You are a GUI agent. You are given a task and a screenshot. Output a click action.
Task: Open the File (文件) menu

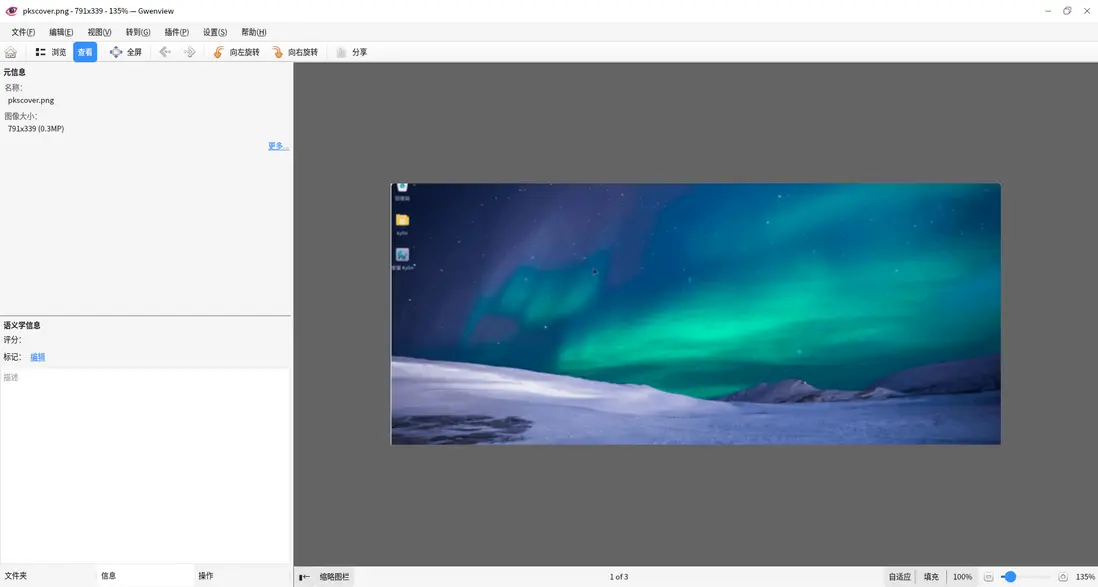[x=23, y=32]
